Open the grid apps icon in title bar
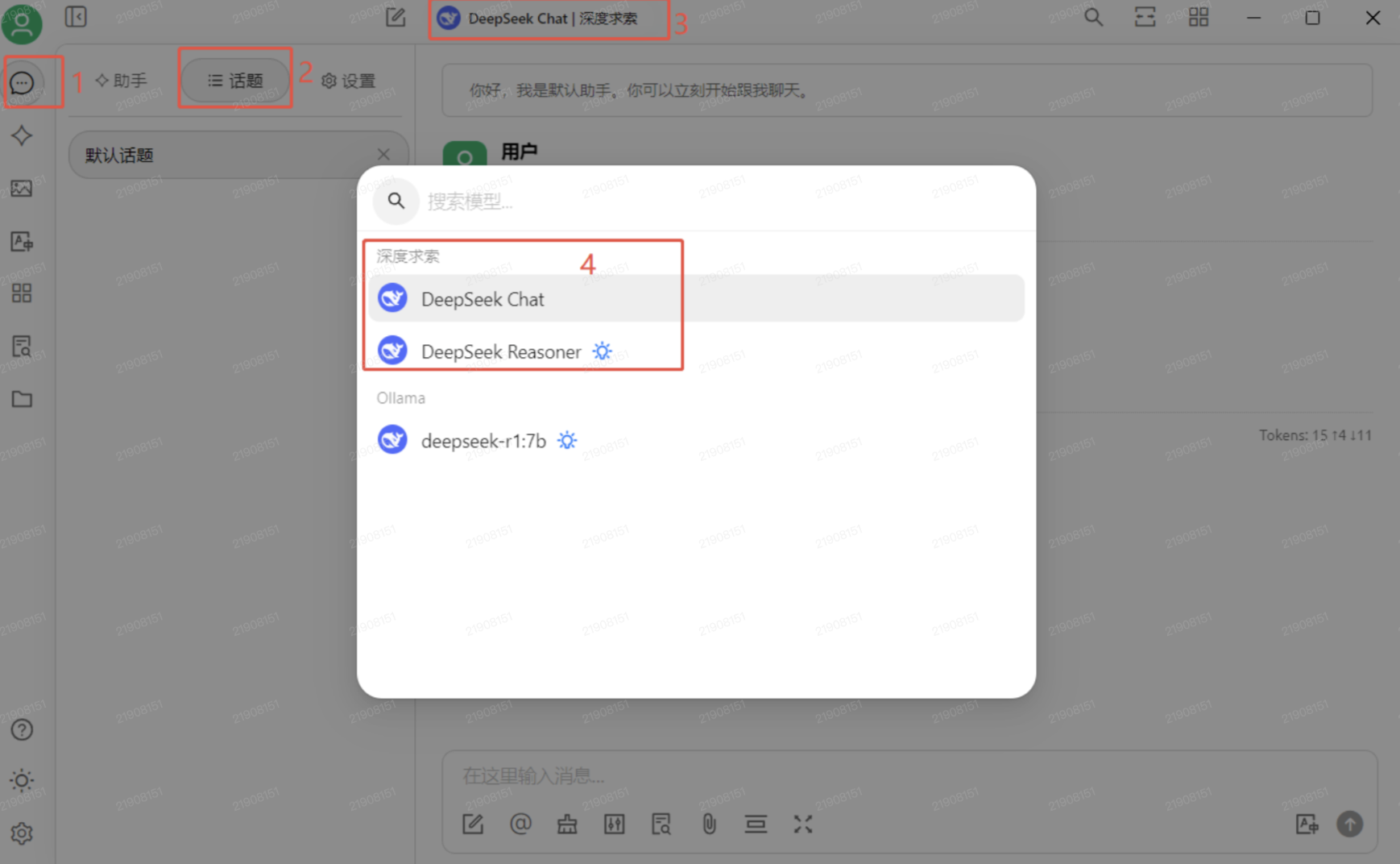Image resolution: width=1400 pixels, height=864 pixels. pos(1199,17)
